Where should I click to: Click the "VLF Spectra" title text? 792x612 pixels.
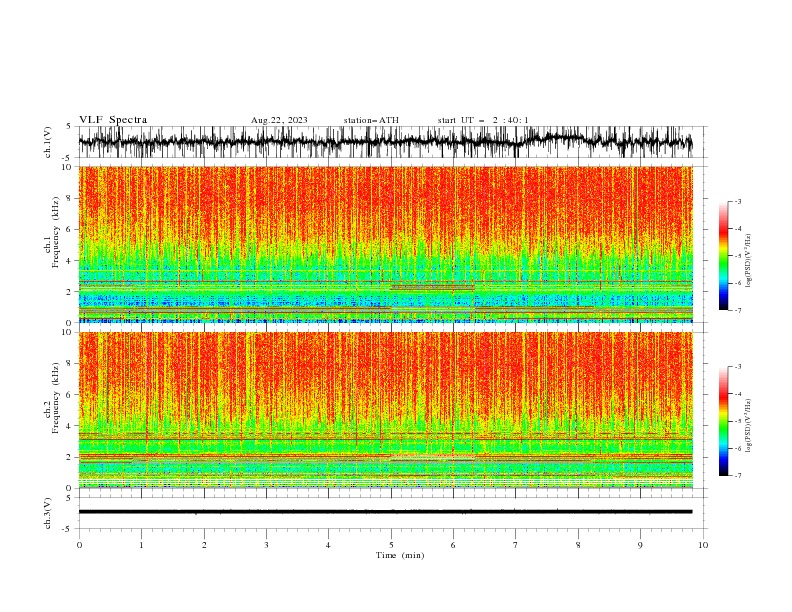pos(113,120)
